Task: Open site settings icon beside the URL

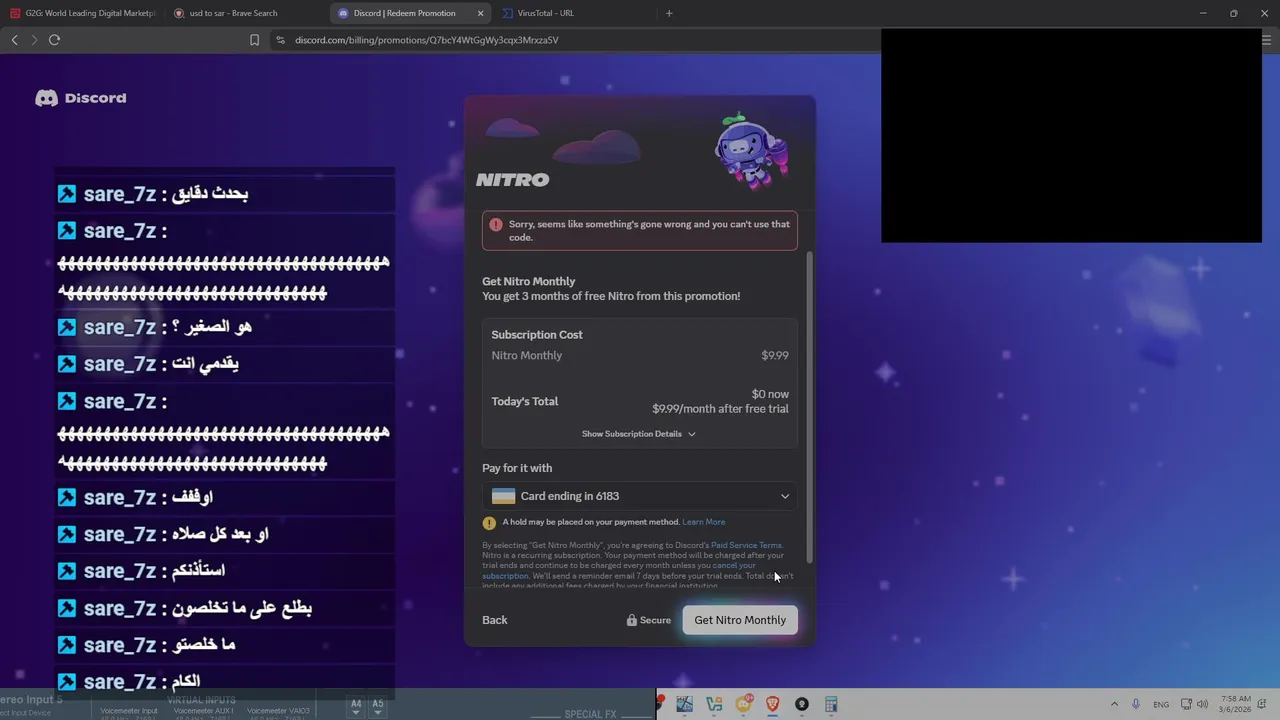Action: tap(280, 40)
